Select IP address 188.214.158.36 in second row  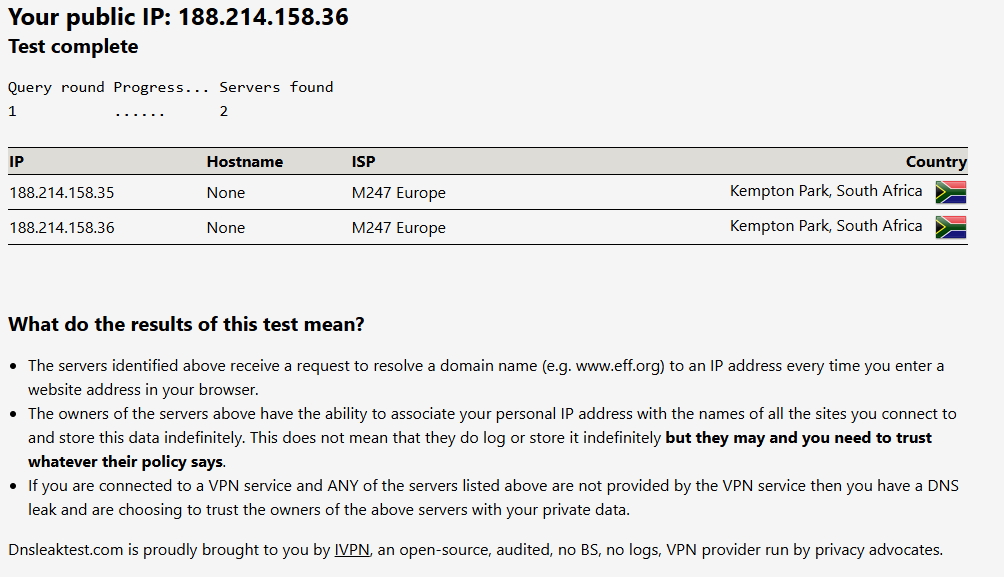coord(61,227)
